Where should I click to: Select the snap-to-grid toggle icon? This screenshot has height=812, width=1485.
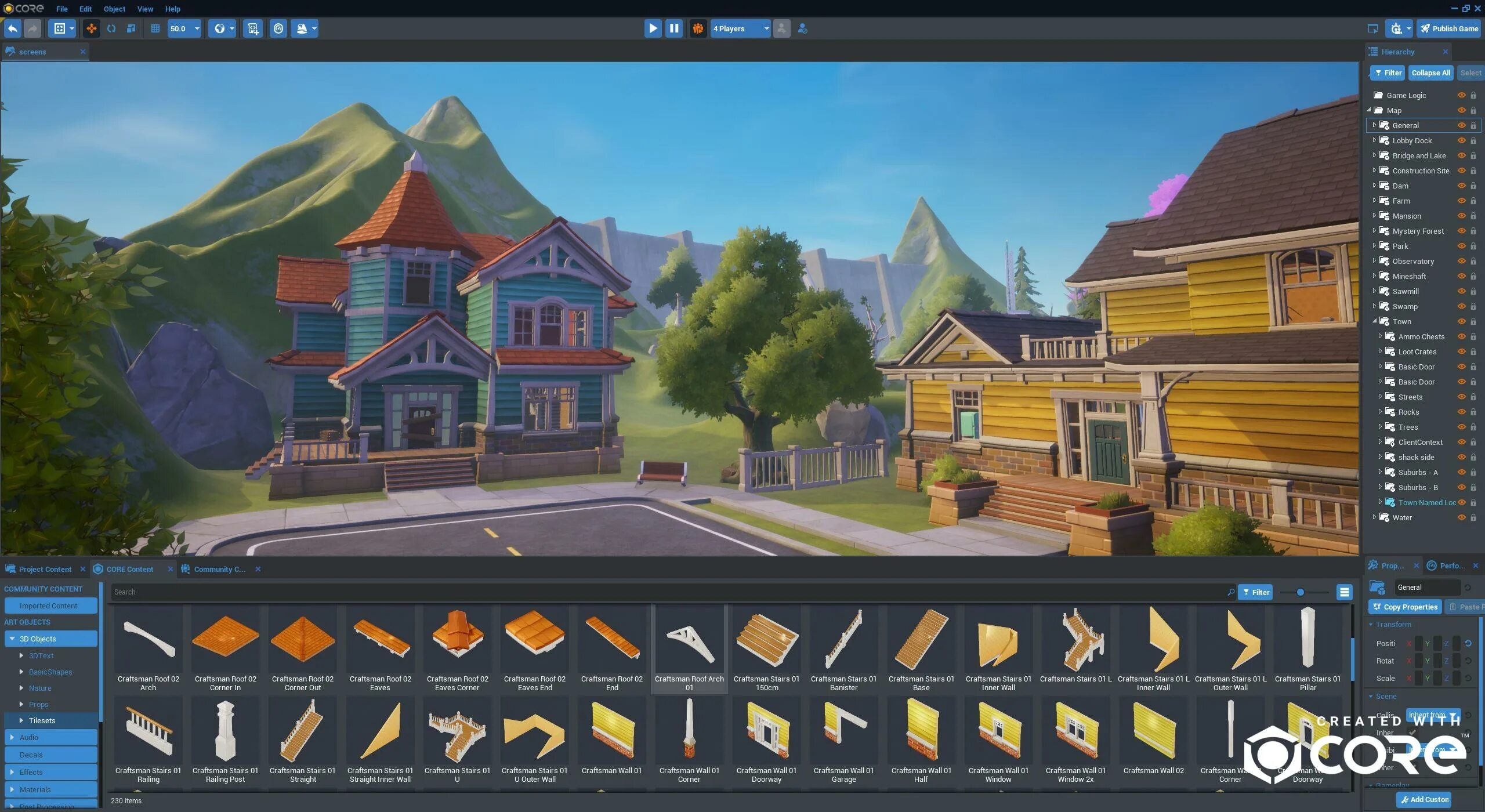pyautogui.click(x=154, y=28)
